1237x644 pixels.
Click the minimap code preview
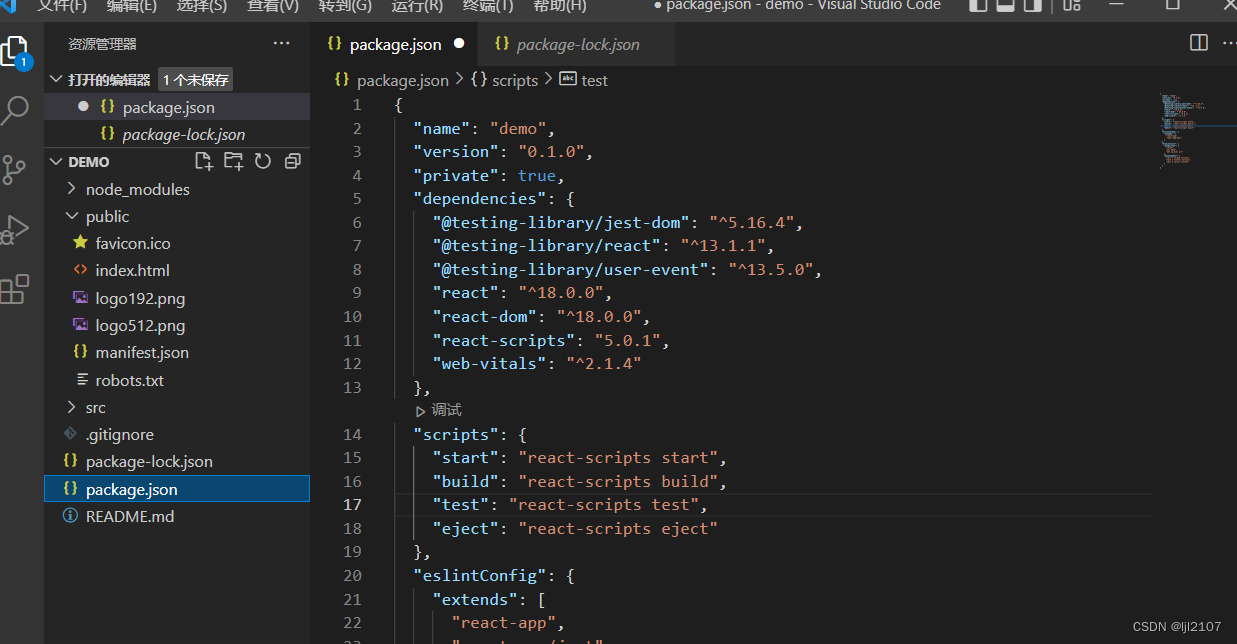pos(1185,130)
